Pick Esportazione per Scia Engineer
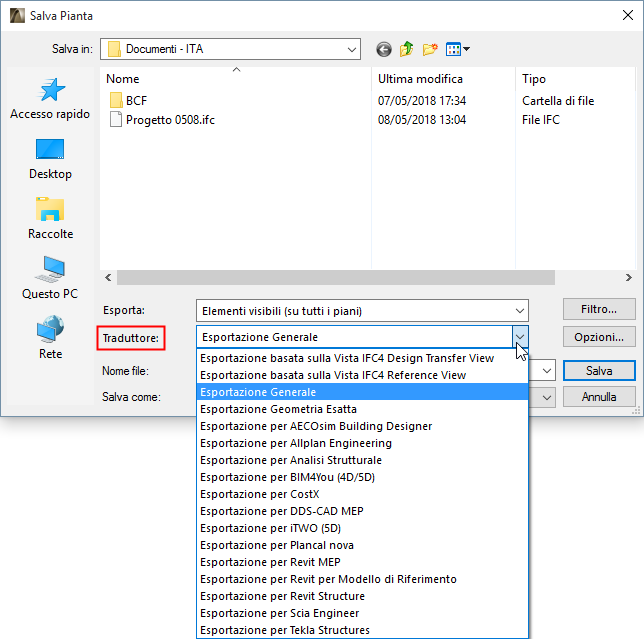Viewport: 644px width, 639px height. tap(362, 613)
